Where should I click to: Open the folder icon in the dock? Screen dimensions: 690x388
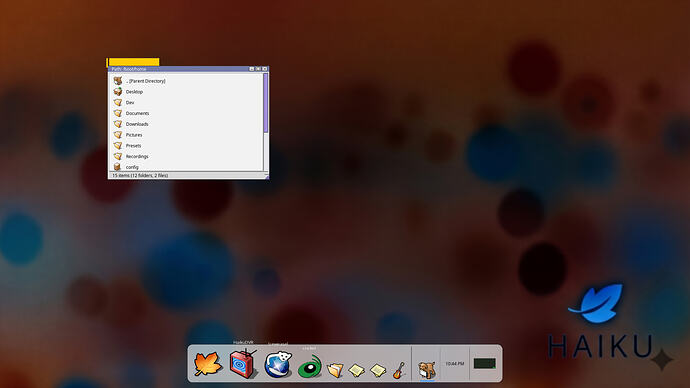tap(335, 370)
